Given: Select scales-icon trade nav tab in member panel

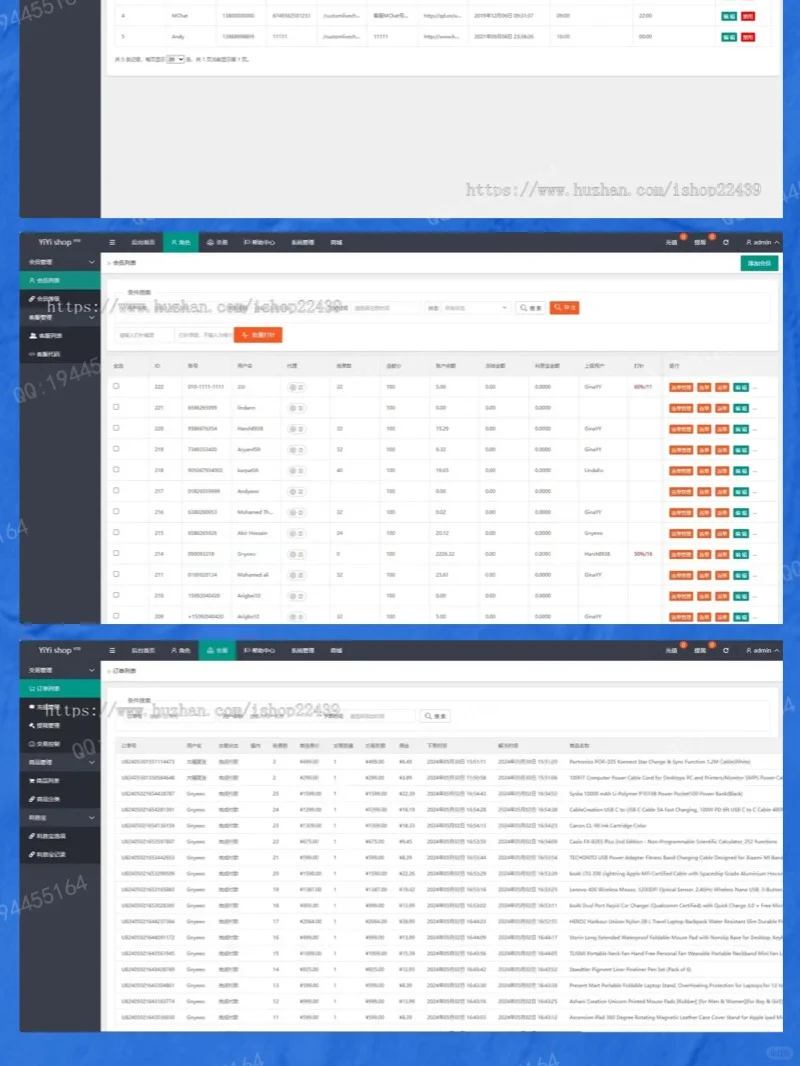Looking at the screenshot, I should [218, 242].
